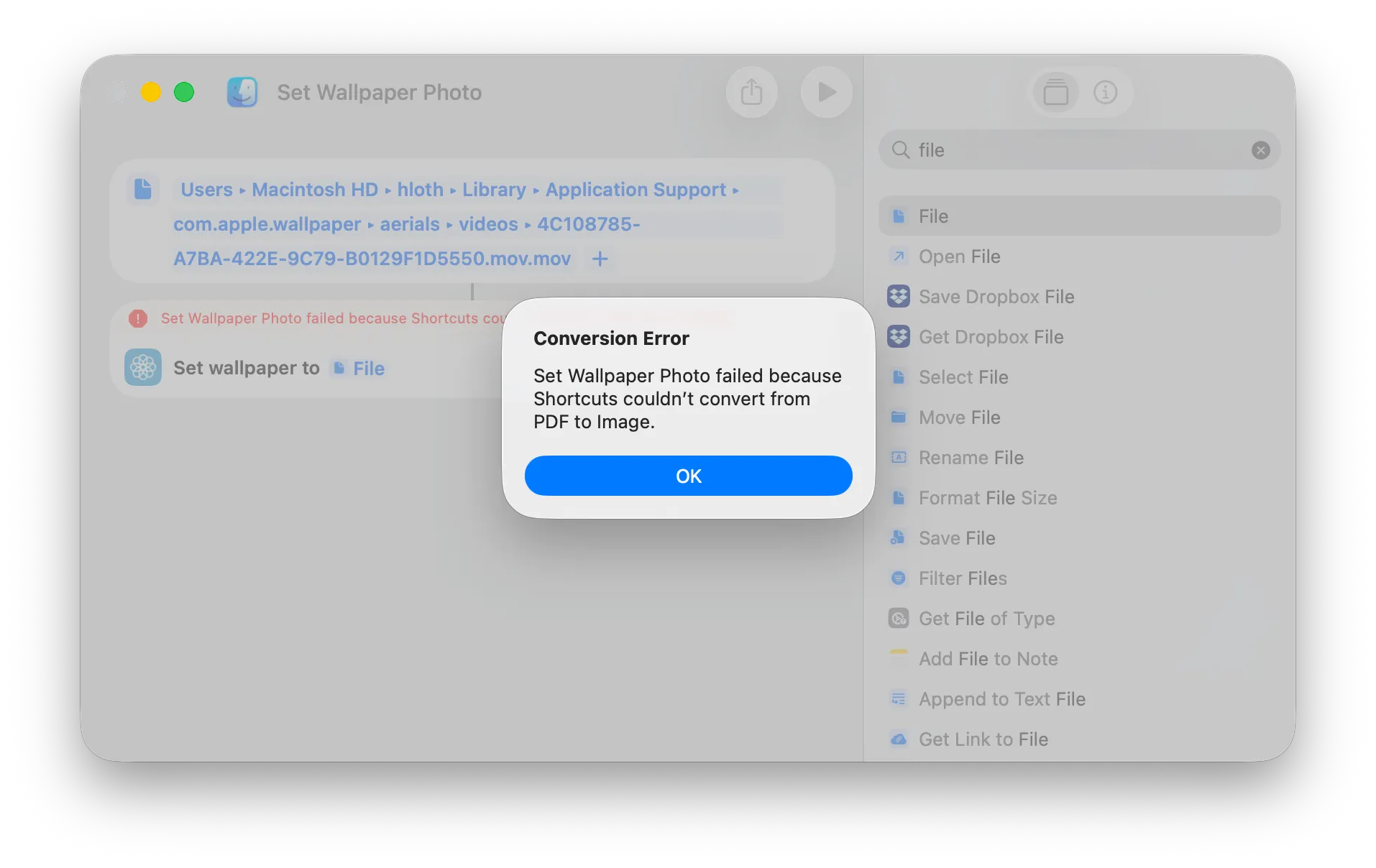Choose the Save File action
This screenshot has width=1376, height=868.
click(x=1079, y=538)
